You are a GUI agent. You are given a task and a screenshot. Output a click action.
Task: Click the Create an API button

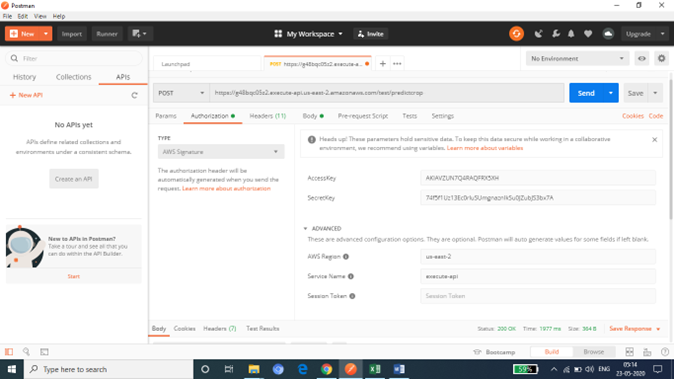point(74,179)
